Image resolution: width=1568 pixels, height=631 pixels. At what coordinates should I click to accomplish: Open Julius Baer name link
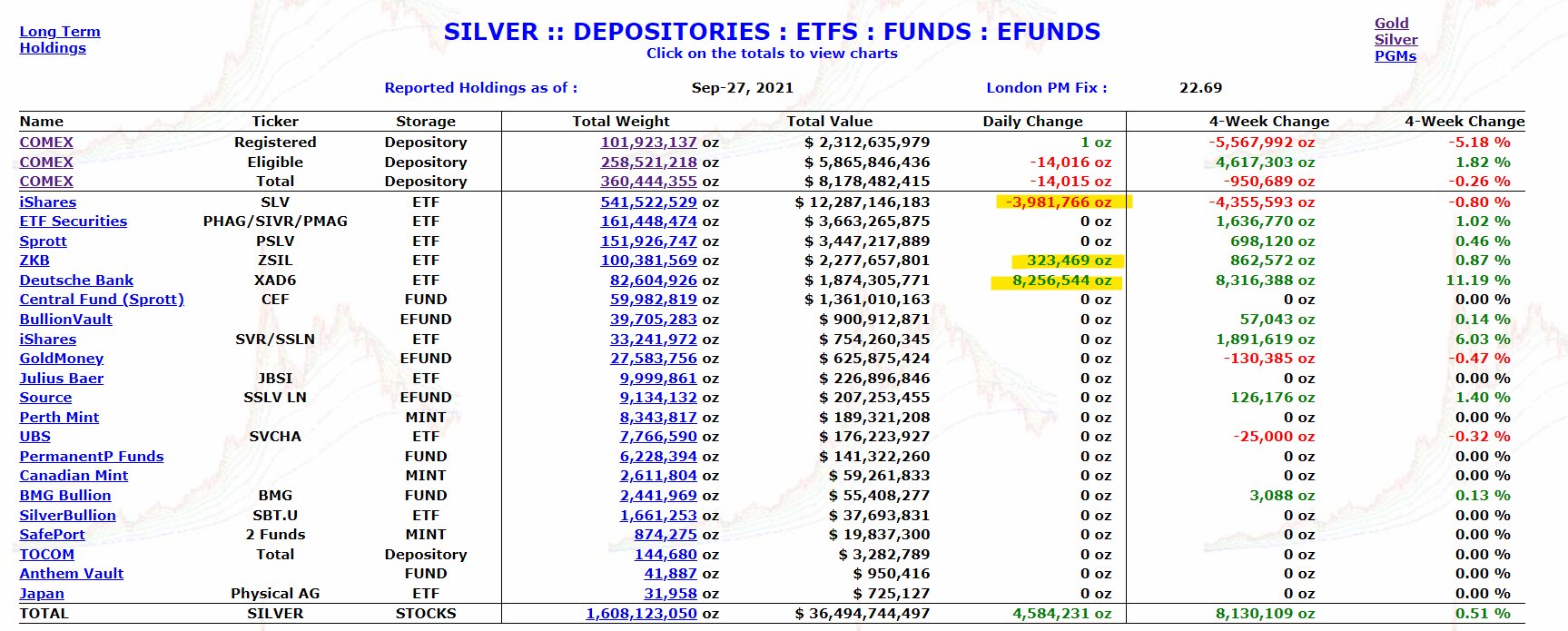62,379
